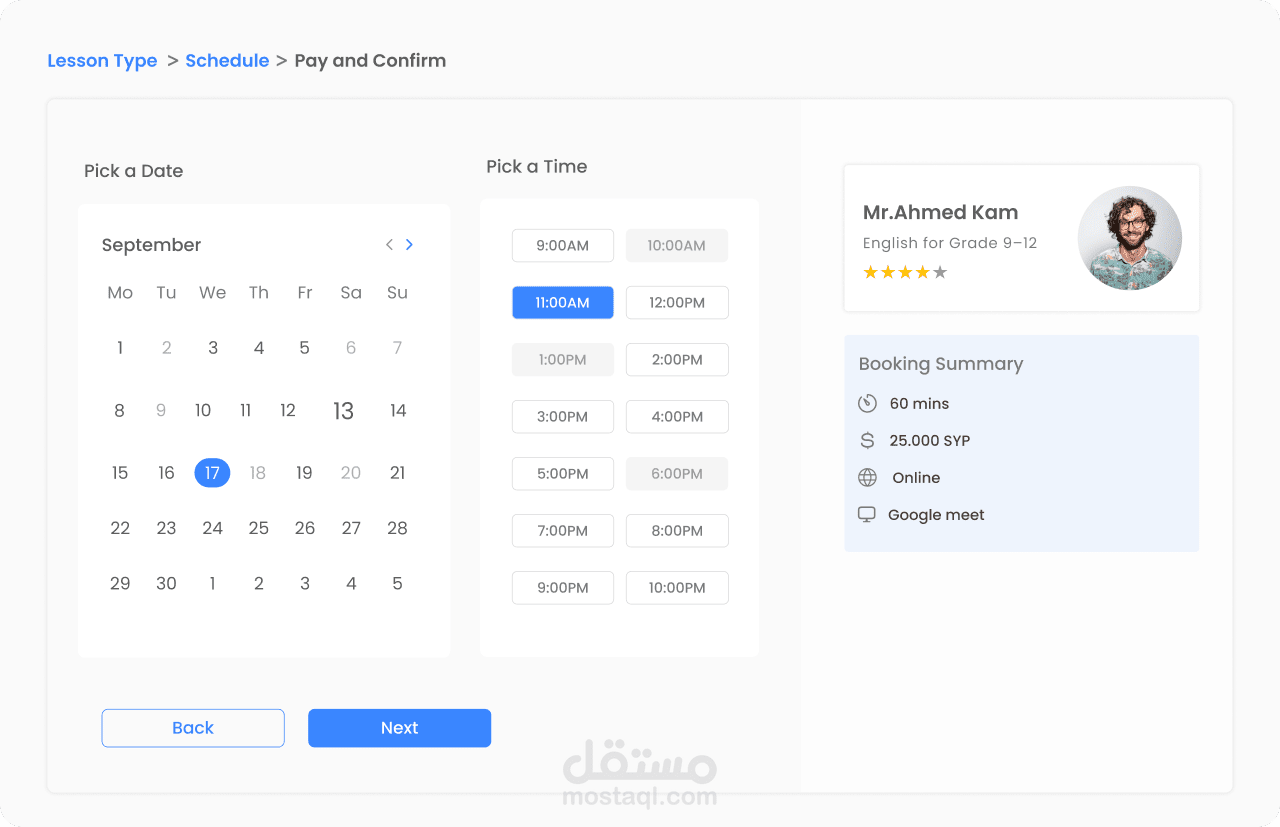Select September 13 on the calendar

tap(344, 411)
